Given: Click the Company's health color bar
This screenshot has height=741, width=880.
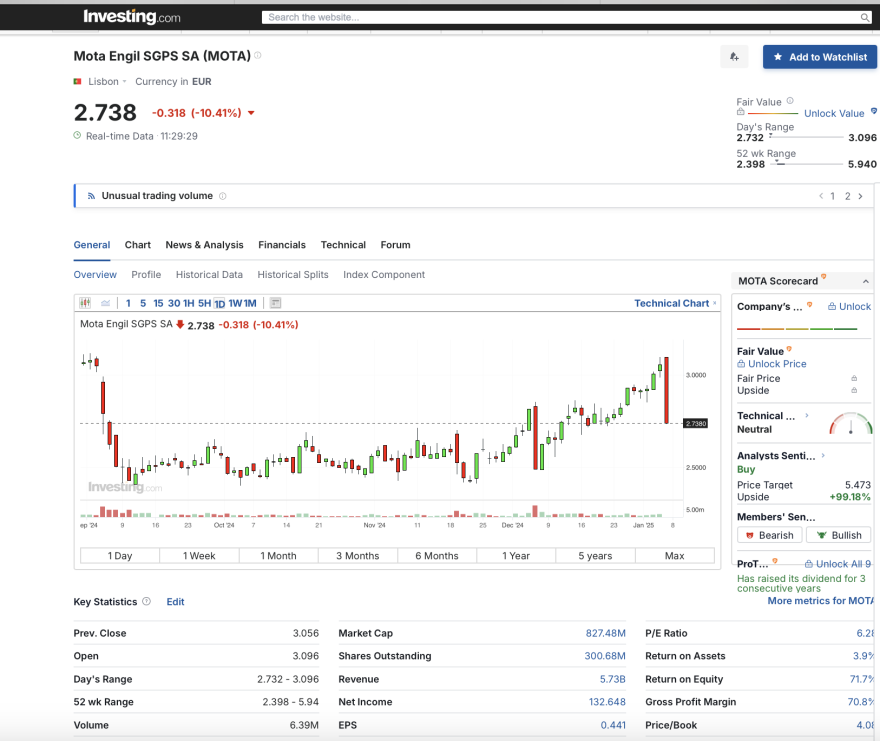Looking at the screenshot, I should [x=797, y=329].
